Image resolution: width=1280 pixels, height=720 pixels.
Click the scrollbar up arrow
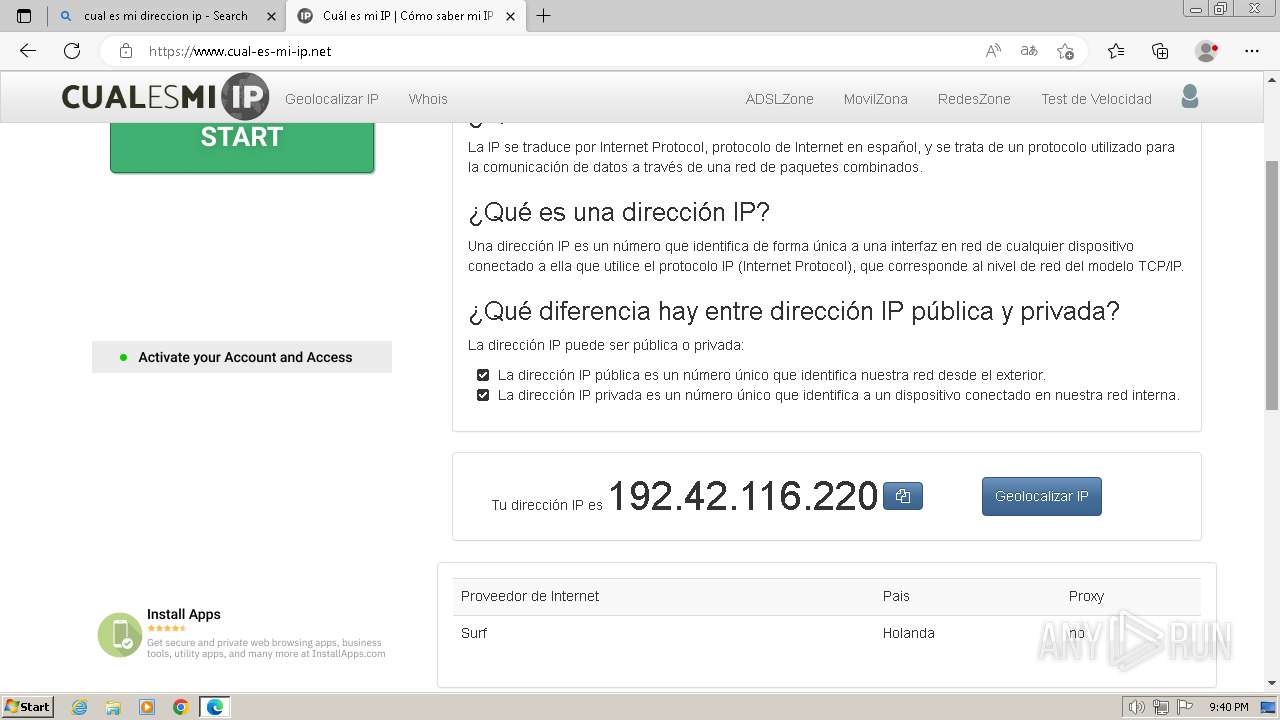1272,81
